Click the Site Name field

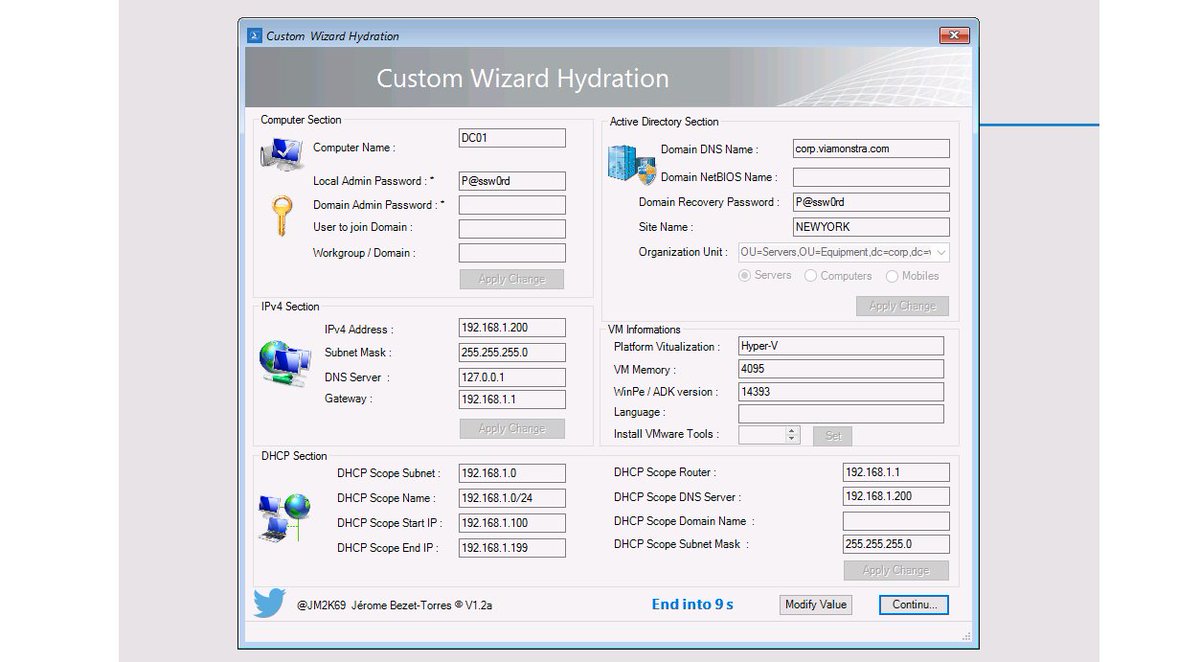click(x=871, y=227)
